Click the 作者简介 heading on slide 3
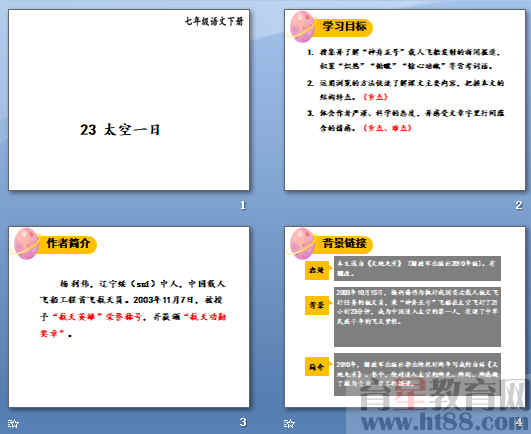Image resolution: width=531 pixels, height=434 pixels. pos(68,243)
